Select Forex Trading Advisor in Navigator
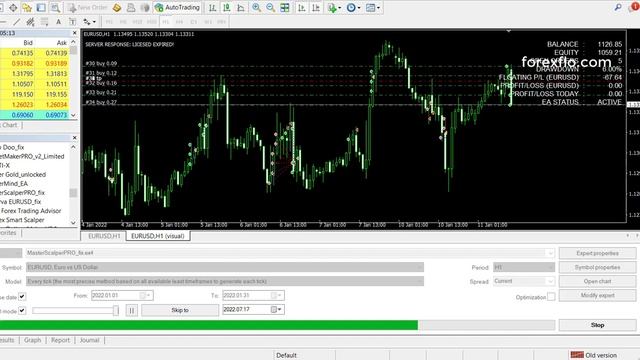Screen dimensions: 640x360 (x=31, y=211)
